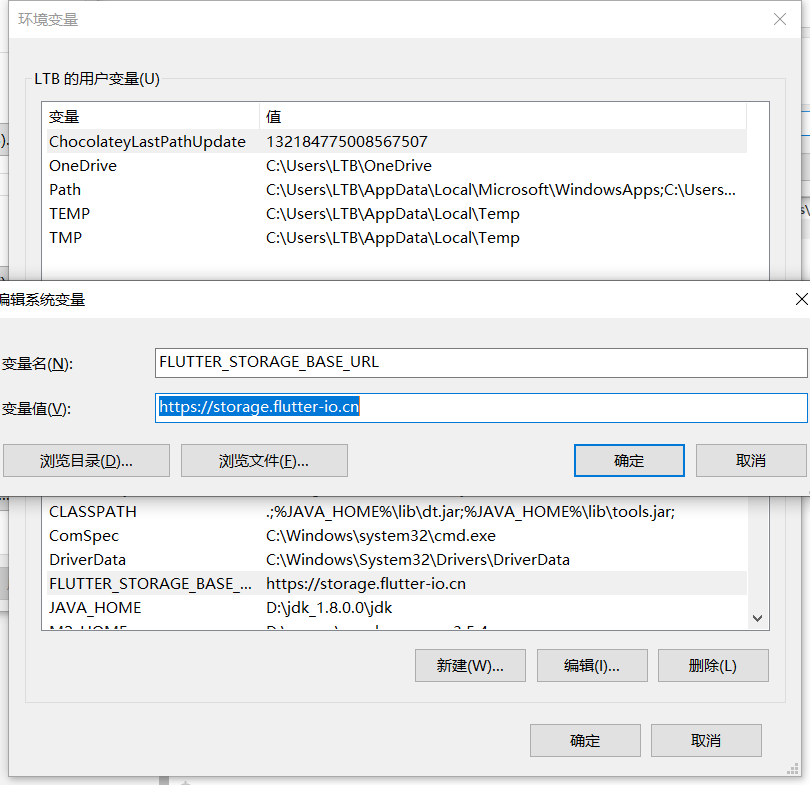Click value C:\Users\LTB\OneDrive
The height and width of the screenshot is (785, 810).
pyautogui.click(x=349, y=166)
